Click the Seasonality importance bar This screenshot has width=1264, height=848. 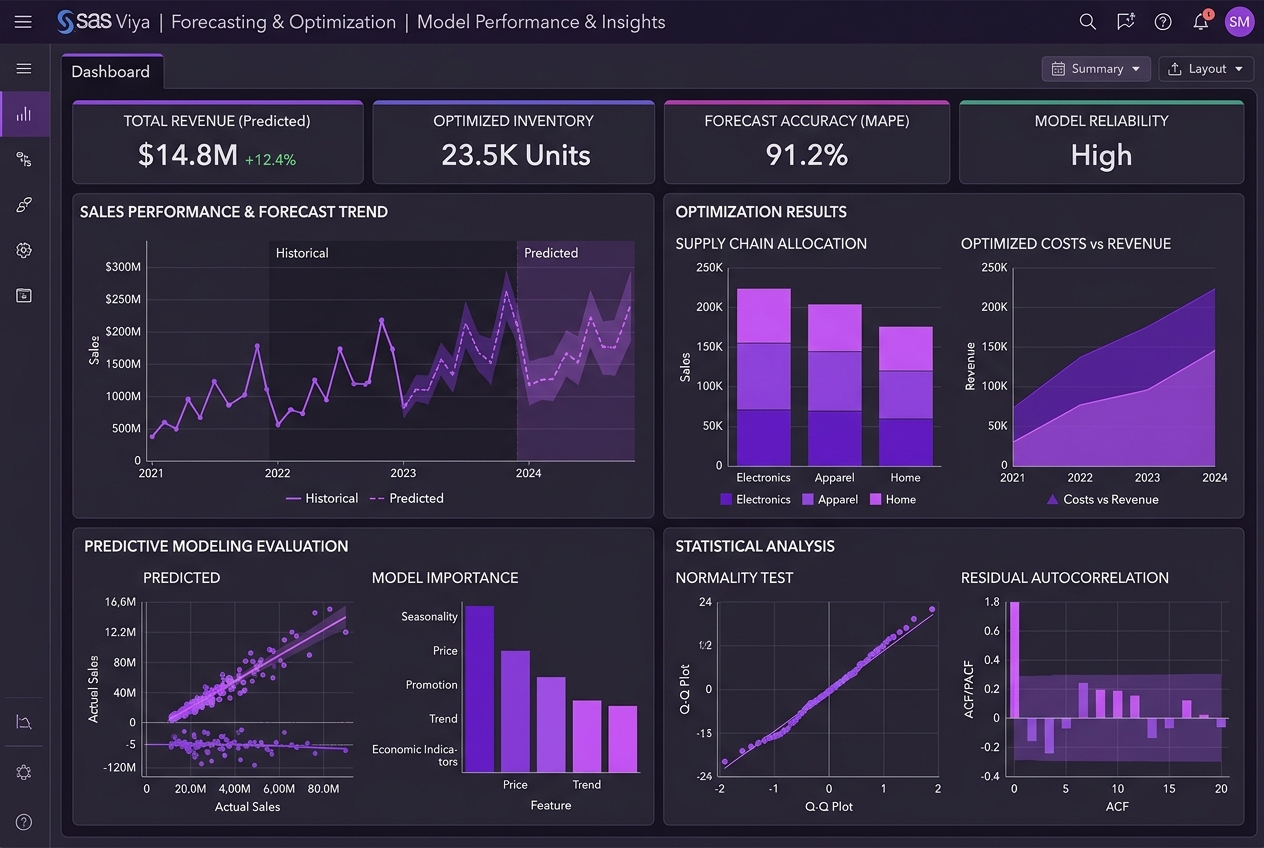pyautogui.click(x=479, y=689)
